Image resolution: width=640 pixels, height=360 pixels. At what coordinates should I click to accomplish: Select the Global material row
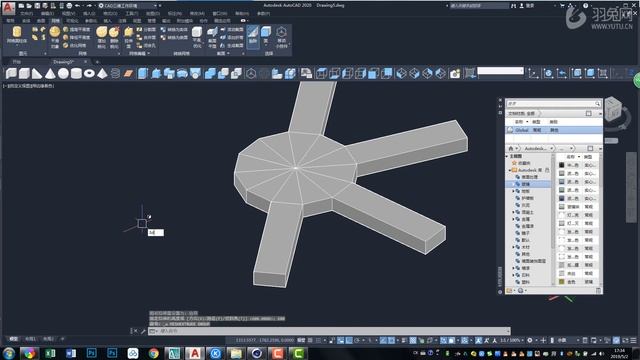[553, 130]
